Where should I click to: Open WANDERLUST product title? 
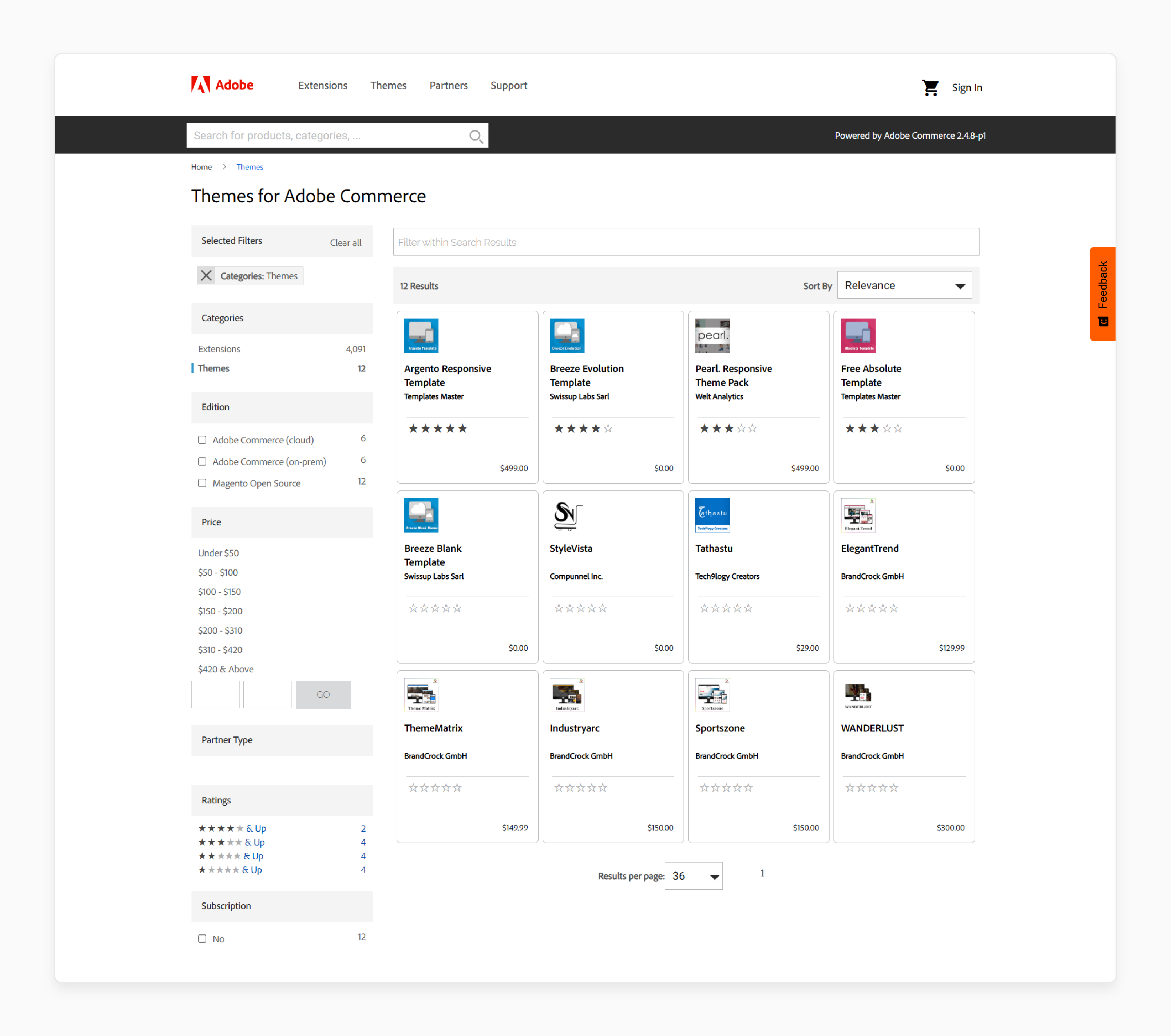tap(872, 728)
